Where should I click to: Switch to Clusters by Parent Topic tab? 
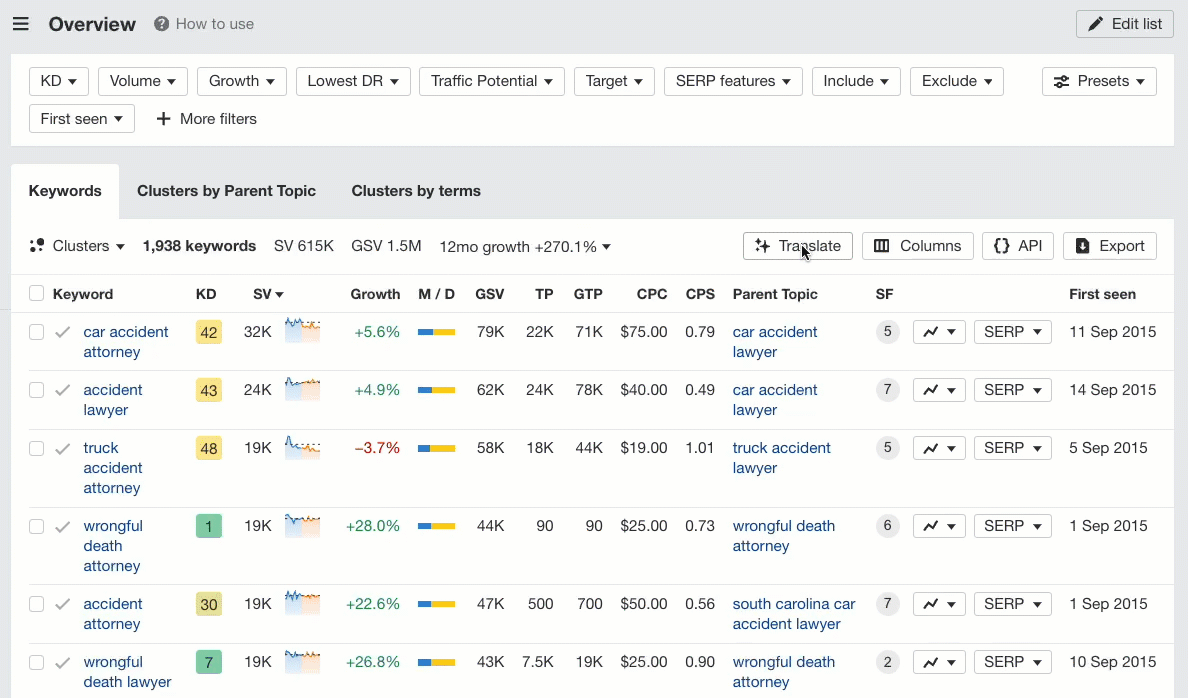tap(226, 190)
